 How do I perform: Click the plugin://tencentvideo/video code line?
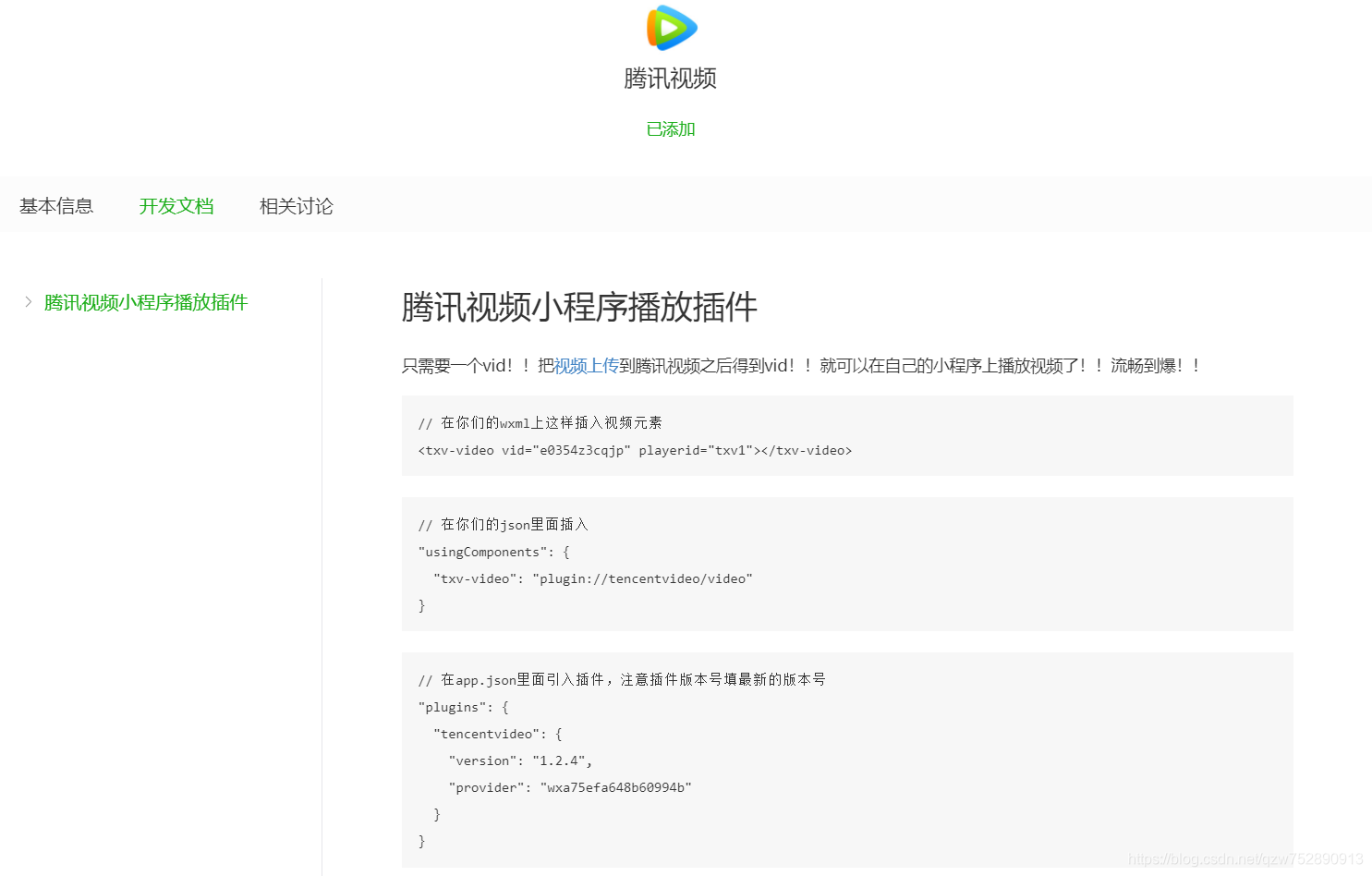pos(593,578)
